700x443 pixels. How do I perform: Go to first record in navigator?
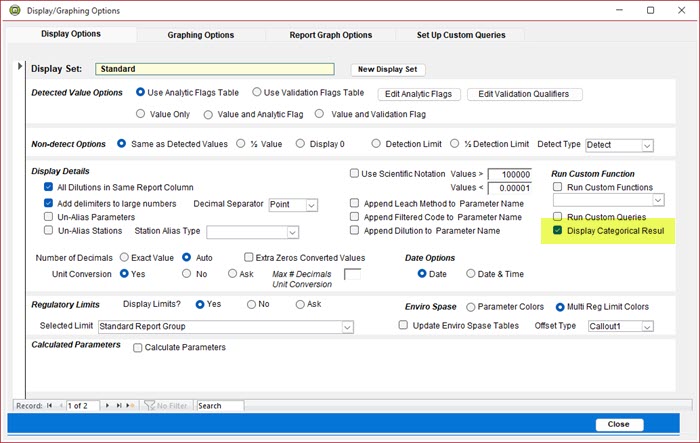(49, 405)
